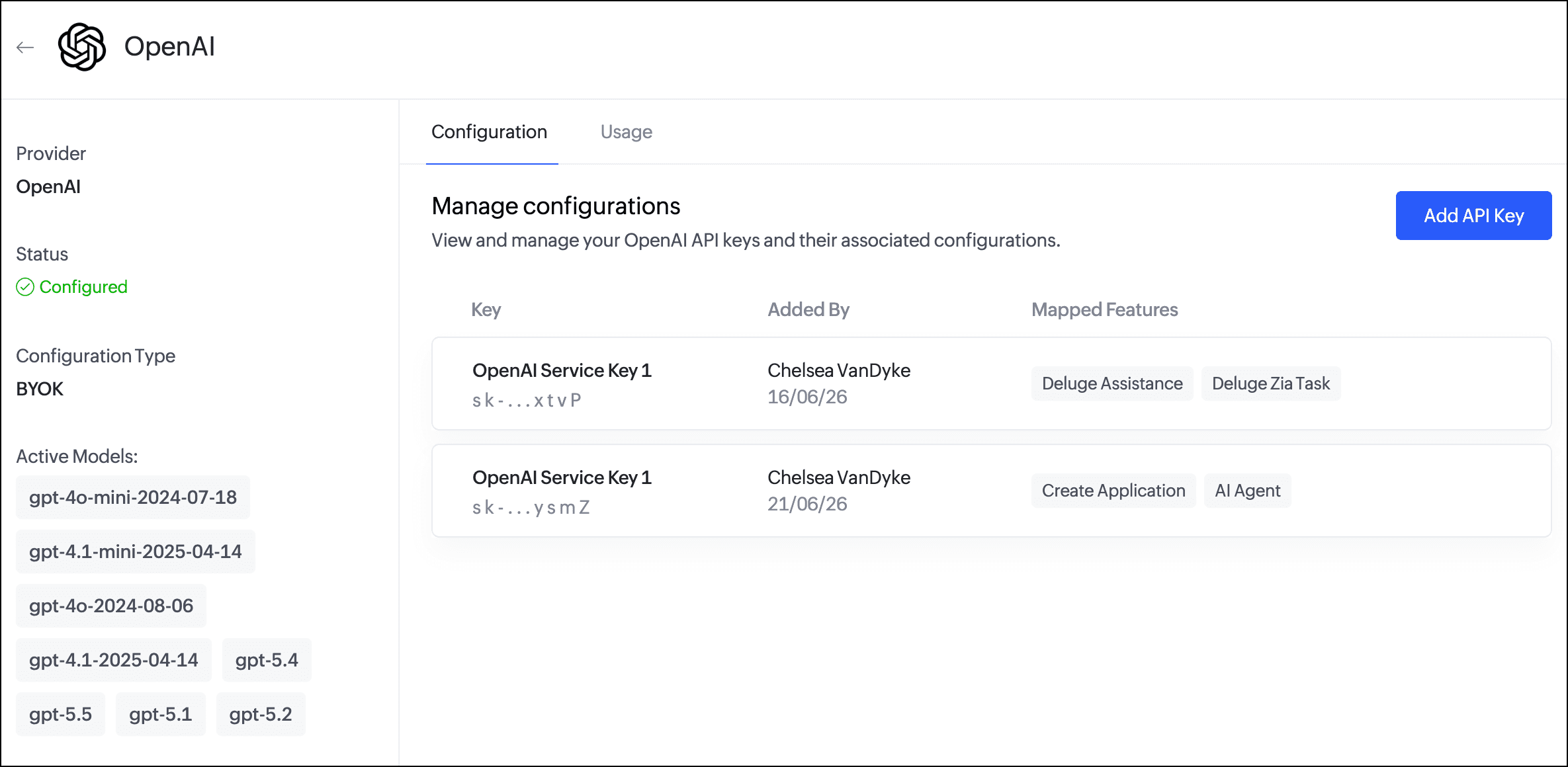Click the date 16/06/26
Viewport: 1568px width, 767px height.
807,397
